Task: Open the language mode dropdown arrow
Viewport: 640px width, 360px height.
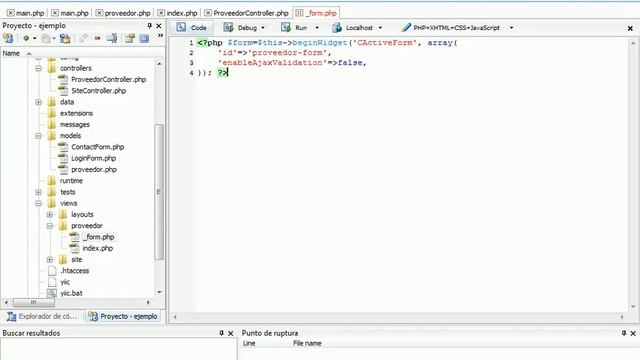Action: tap(511, 28)
